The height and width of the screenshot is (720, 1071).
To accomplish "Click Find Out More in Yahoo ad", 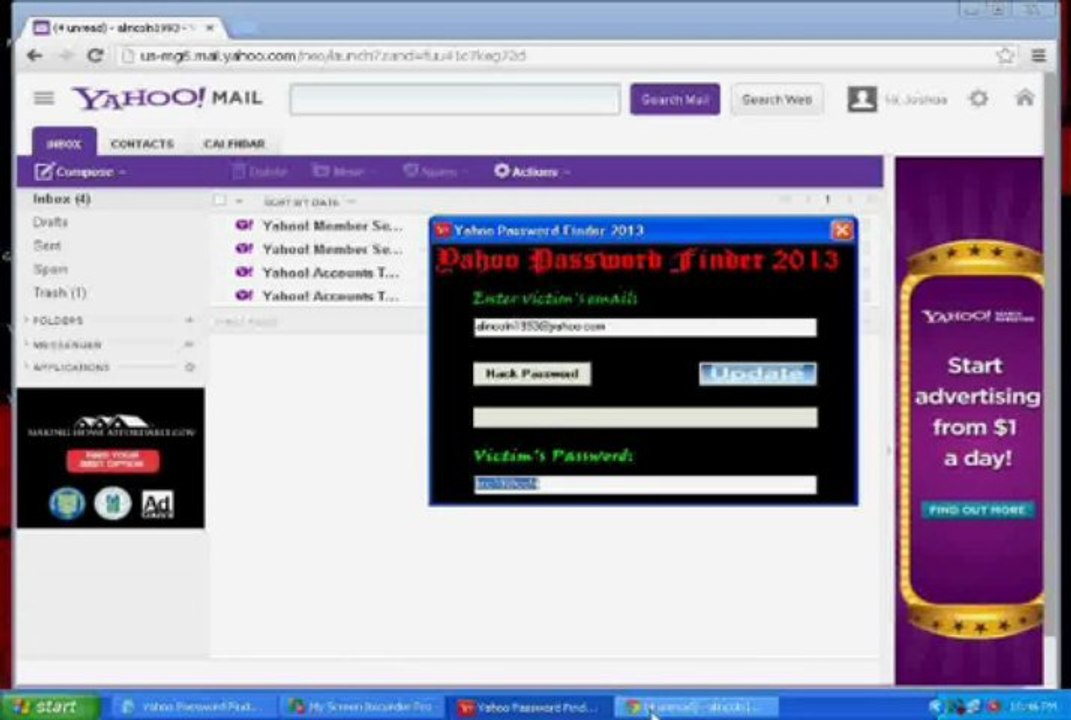I will 977,510.
